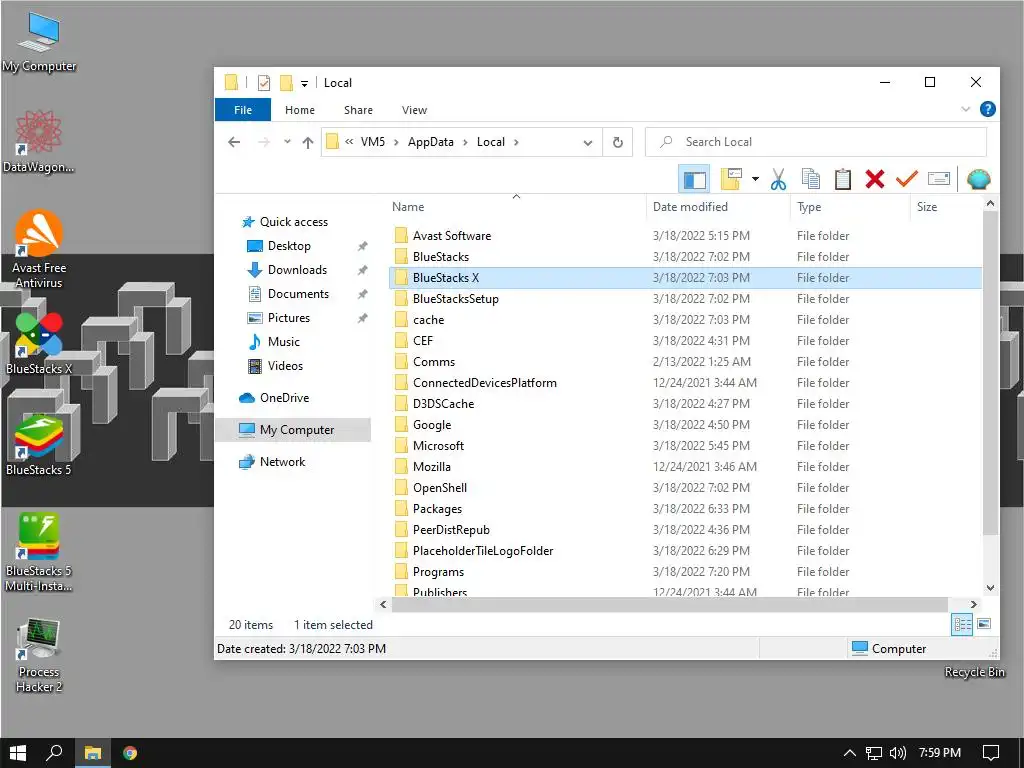
Task: Click the red X Delete icon
Action: click(x=874, y=179)
